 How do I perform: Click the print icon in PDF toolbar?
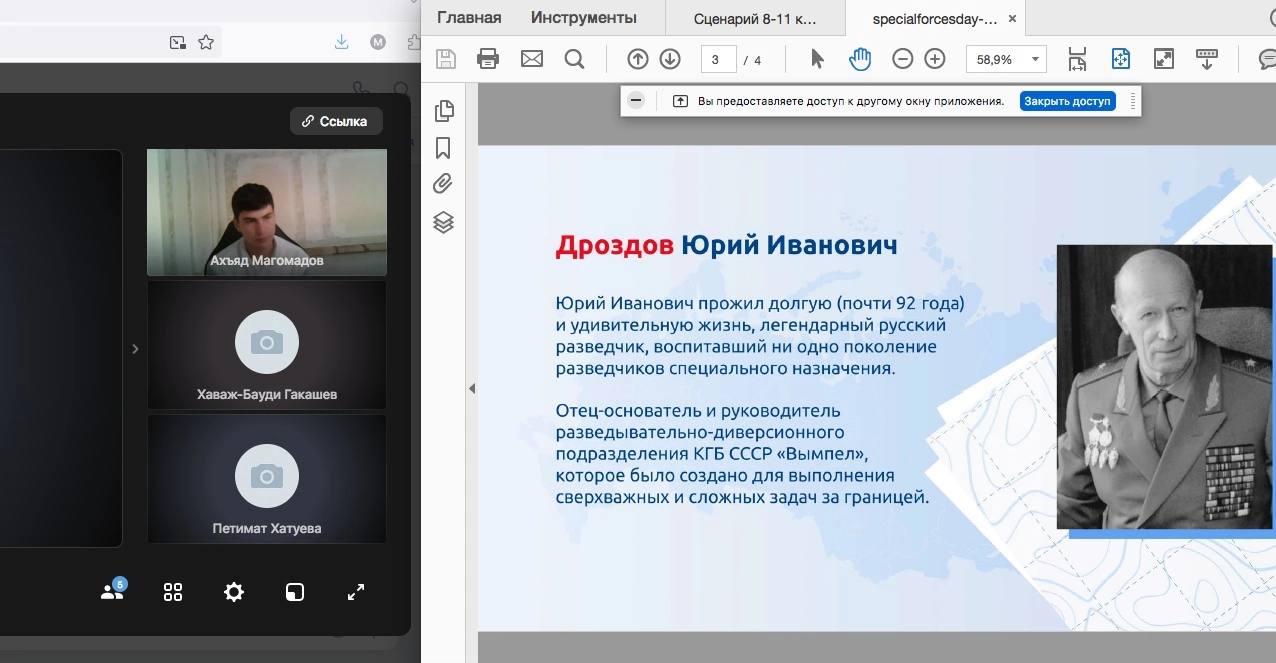pyautogui.click(x=488, y=59)
